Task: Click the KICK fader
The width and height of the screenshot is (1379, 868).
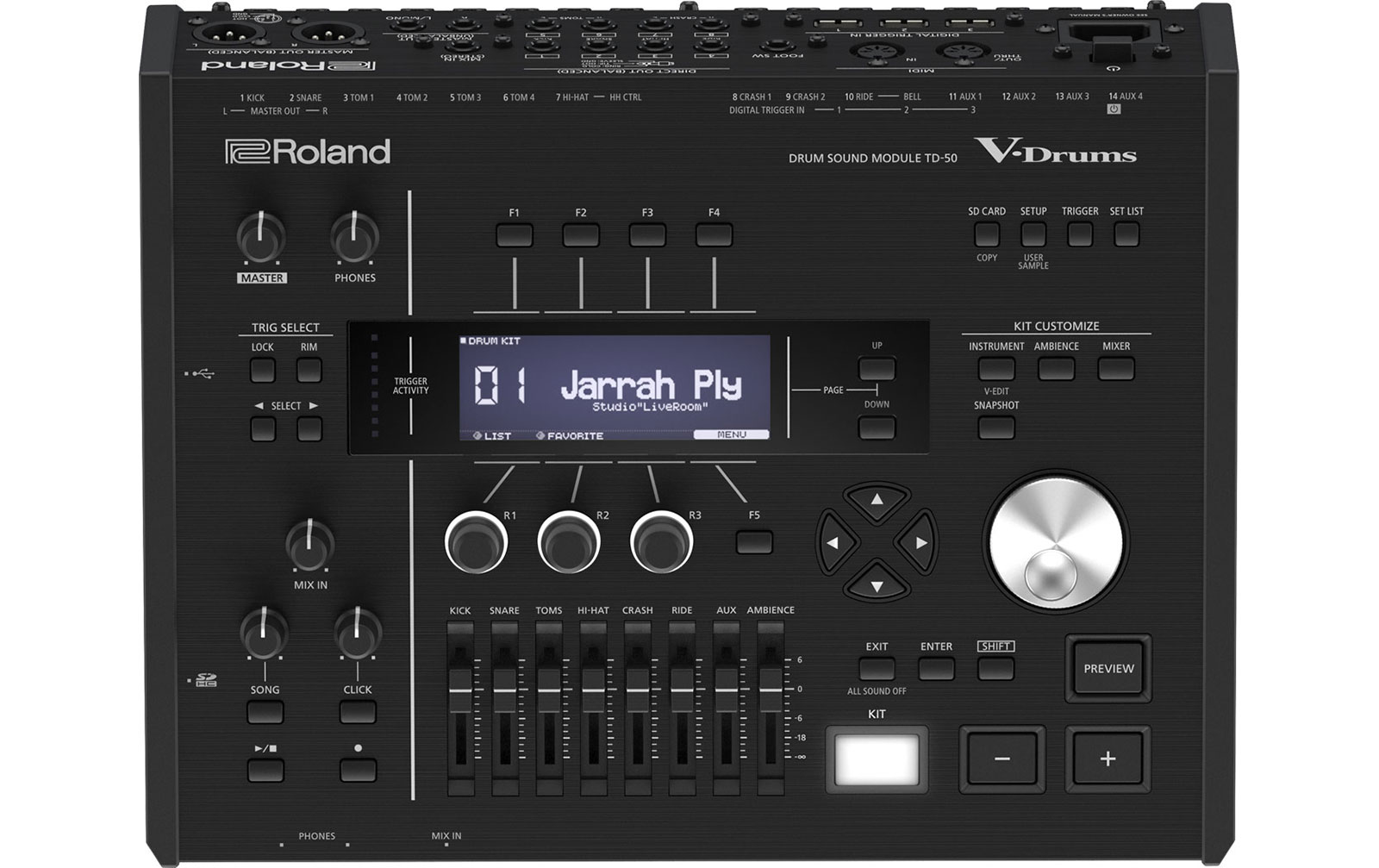Action: click(x=460, y=690)
